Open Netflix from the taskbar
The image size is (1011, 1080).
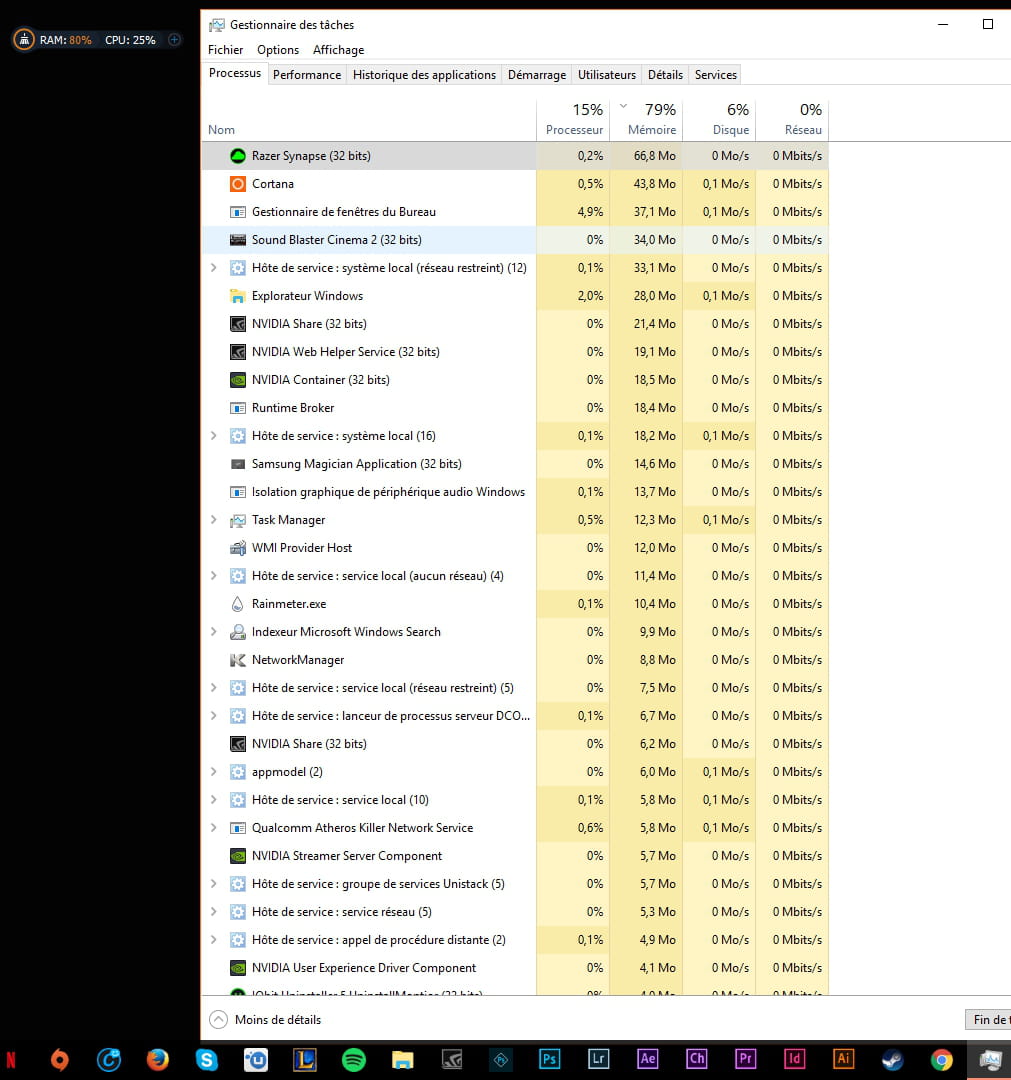[11, 1059]
